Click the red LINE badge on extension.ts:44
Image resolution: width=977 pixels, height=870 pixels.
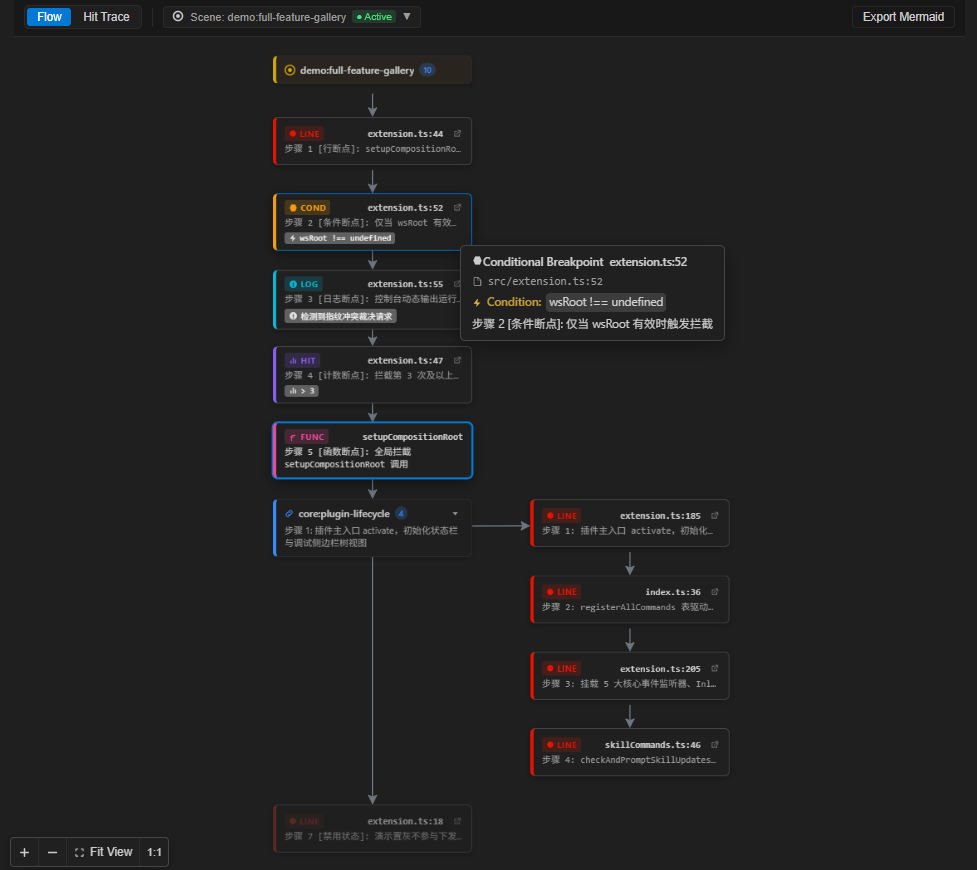pyautogui.click(x=305, y=133)
